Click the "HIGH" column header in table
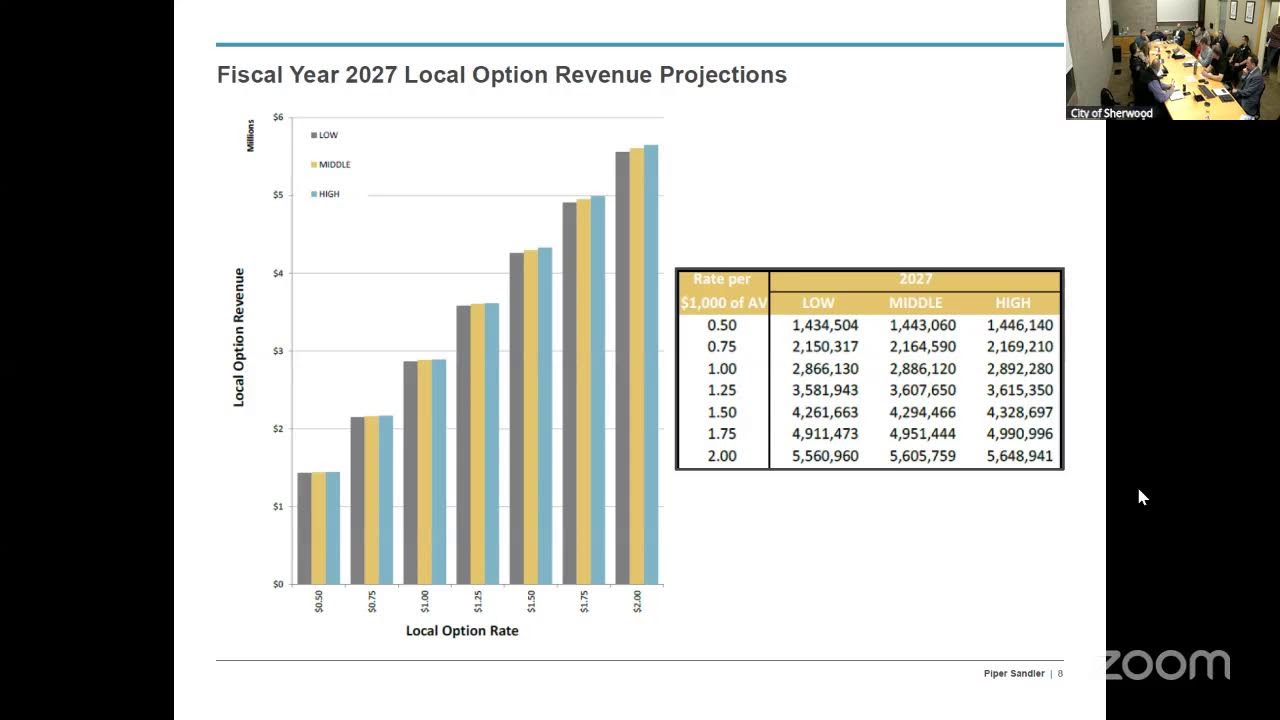 pyautogui.click(x=1013, y=303)
